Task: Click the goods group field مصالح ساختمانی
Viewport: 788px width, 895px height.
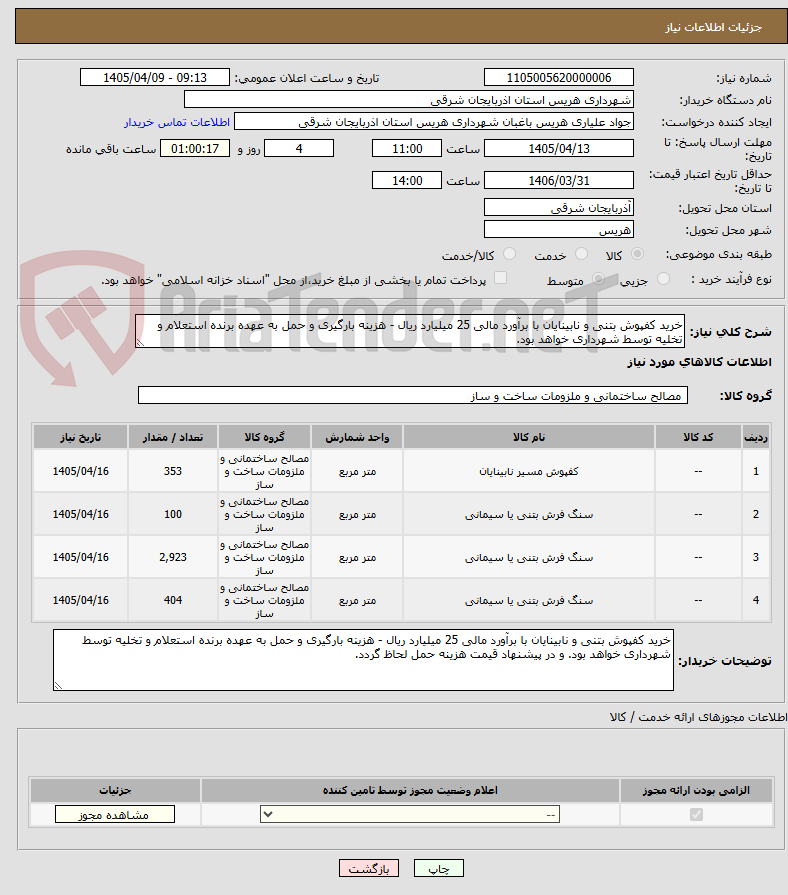Action: point(413,396)
